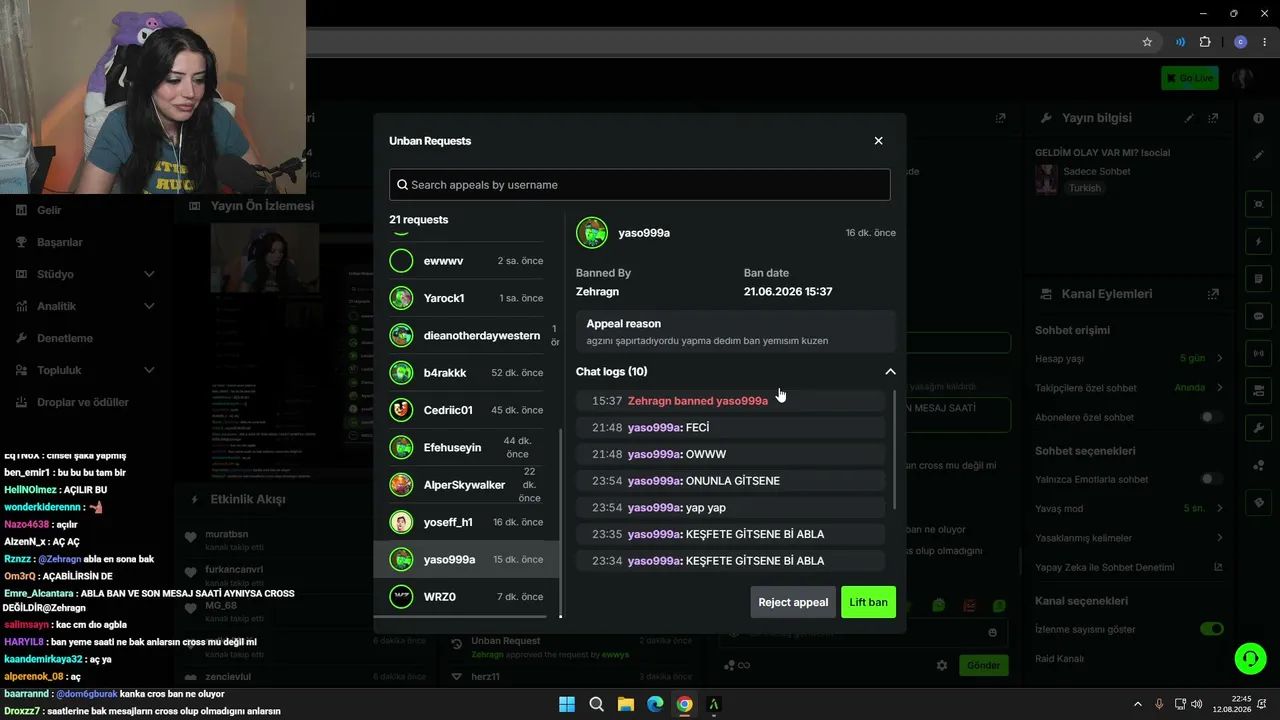Open chat settings gear icon

(x=941, y=665)
